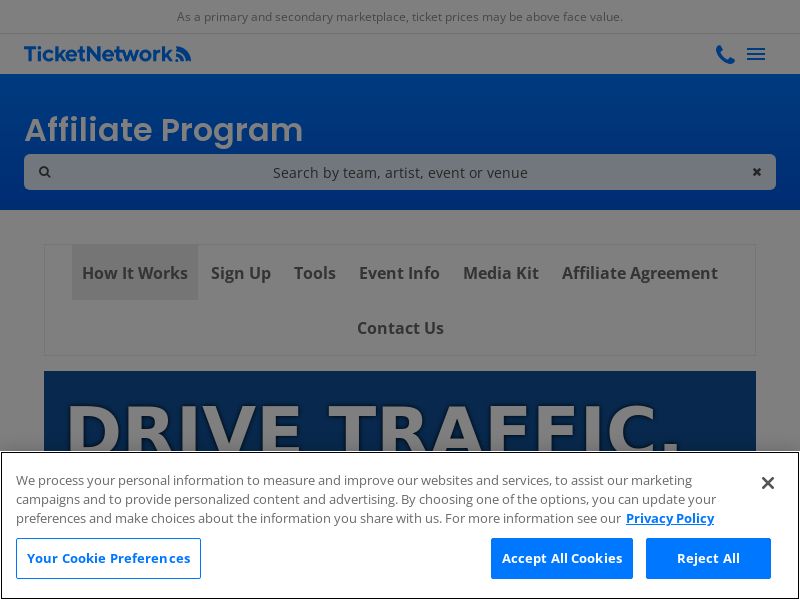The height and width of the screenshot is (600, 800).
Task: Click the phone contact icon
Action: 725,54
